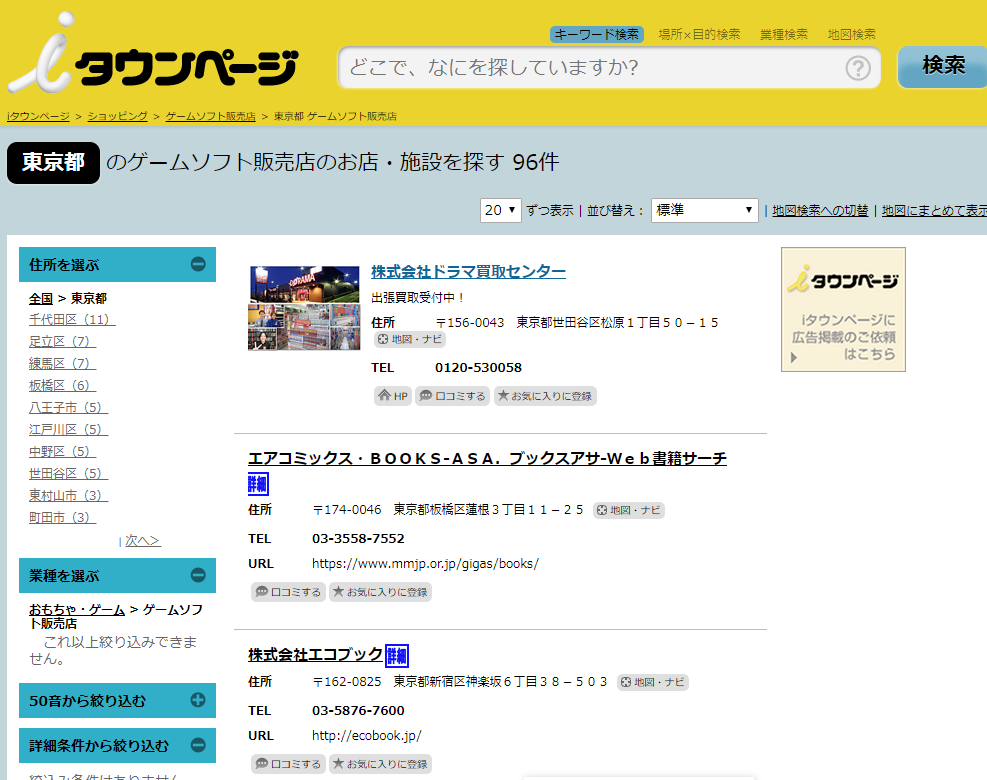Screen dimensions: 987x780
Task: Click the phone number 0120-530058
Action: coord(478,368)
